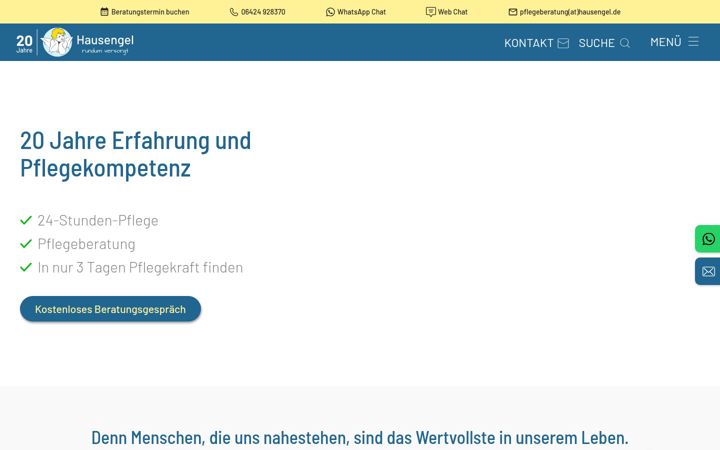
Task: Open the Beratungstermin buchen link
Action: [150, 12]
